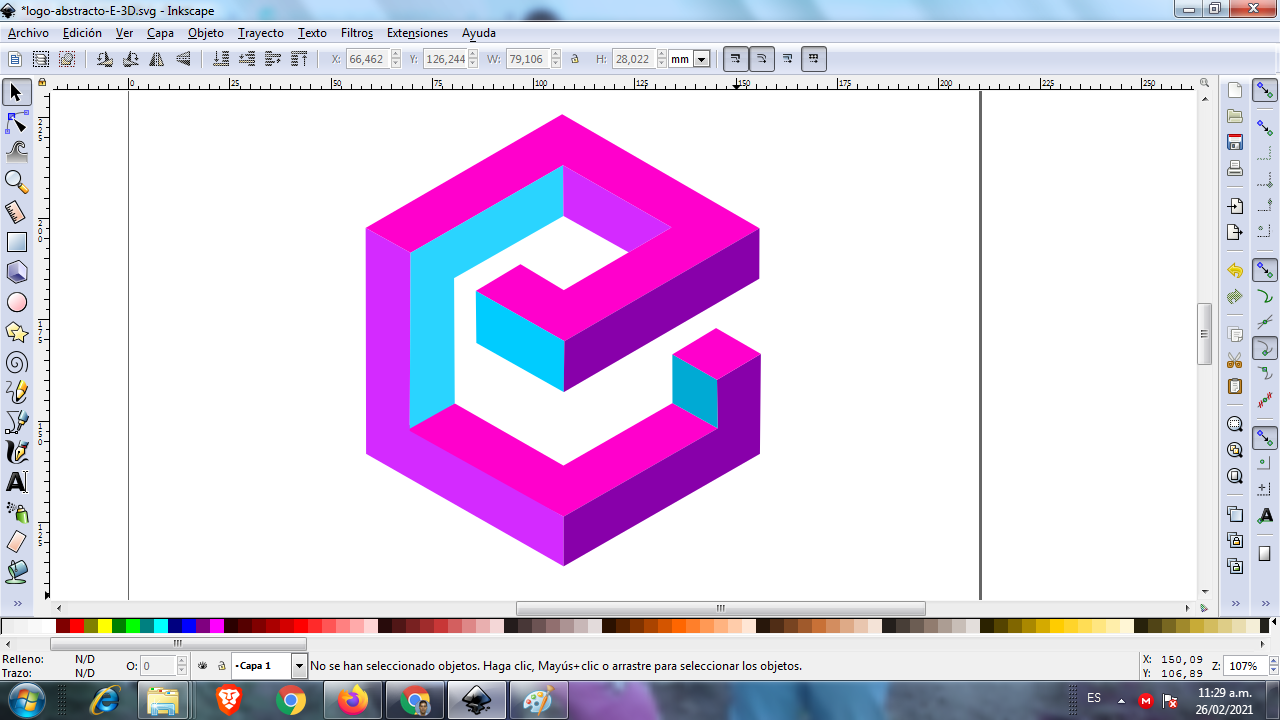Click the Import file icon
The height and width of the screenshot is (720, 1280).
click(1235, 206)
